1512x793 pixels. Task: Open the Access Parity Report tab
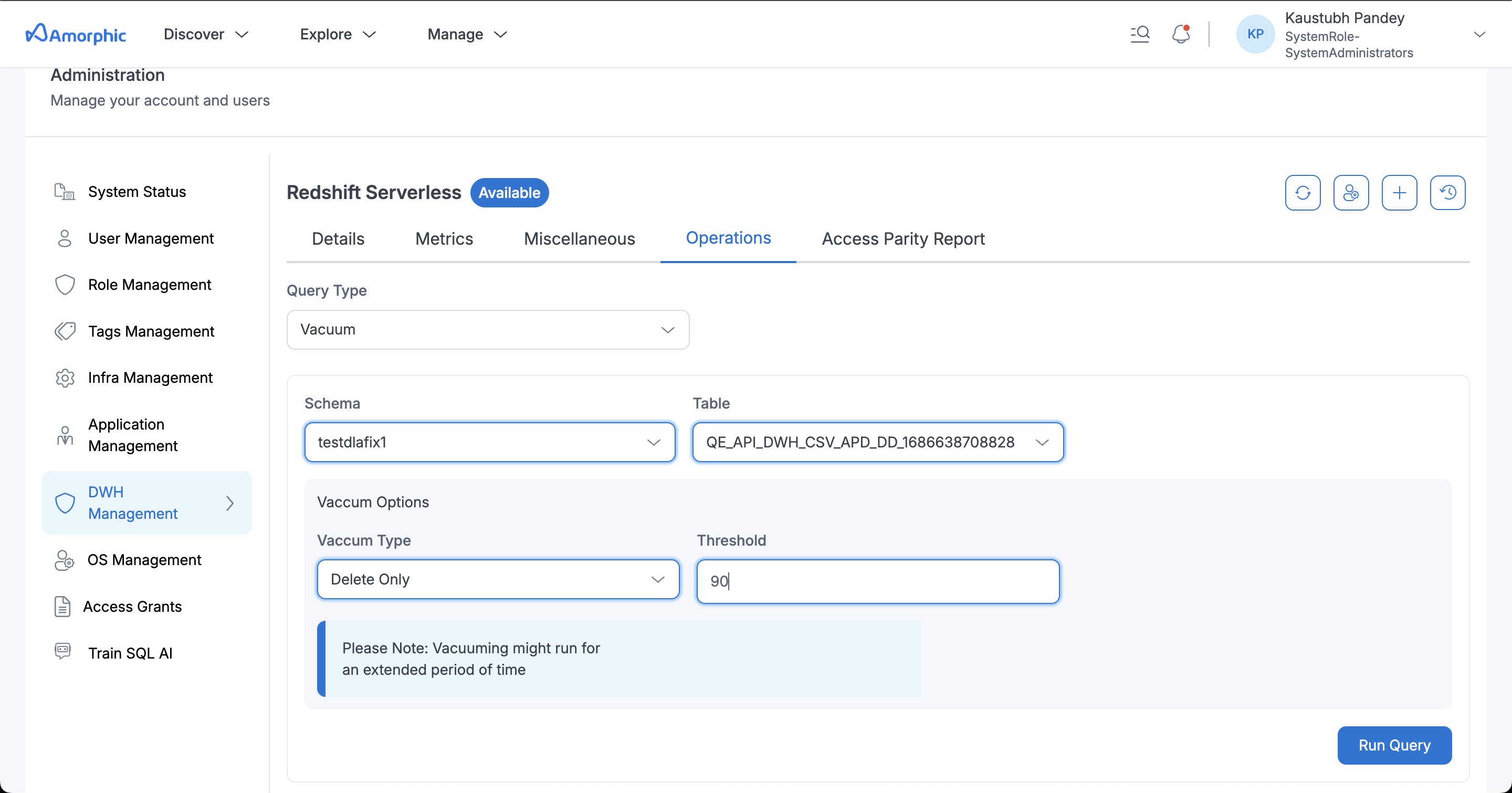pyautogui.click(x=903, y=239)
